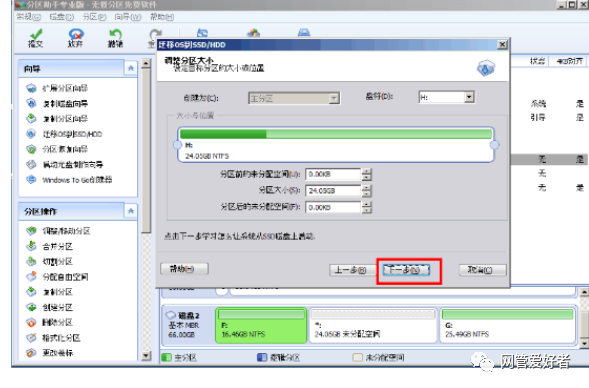Viewport: 589px width, 388px height.
Task: Launch the 复制磁盘向导 wizard icon
Action: pyautogui.click(x=31, y=103)
